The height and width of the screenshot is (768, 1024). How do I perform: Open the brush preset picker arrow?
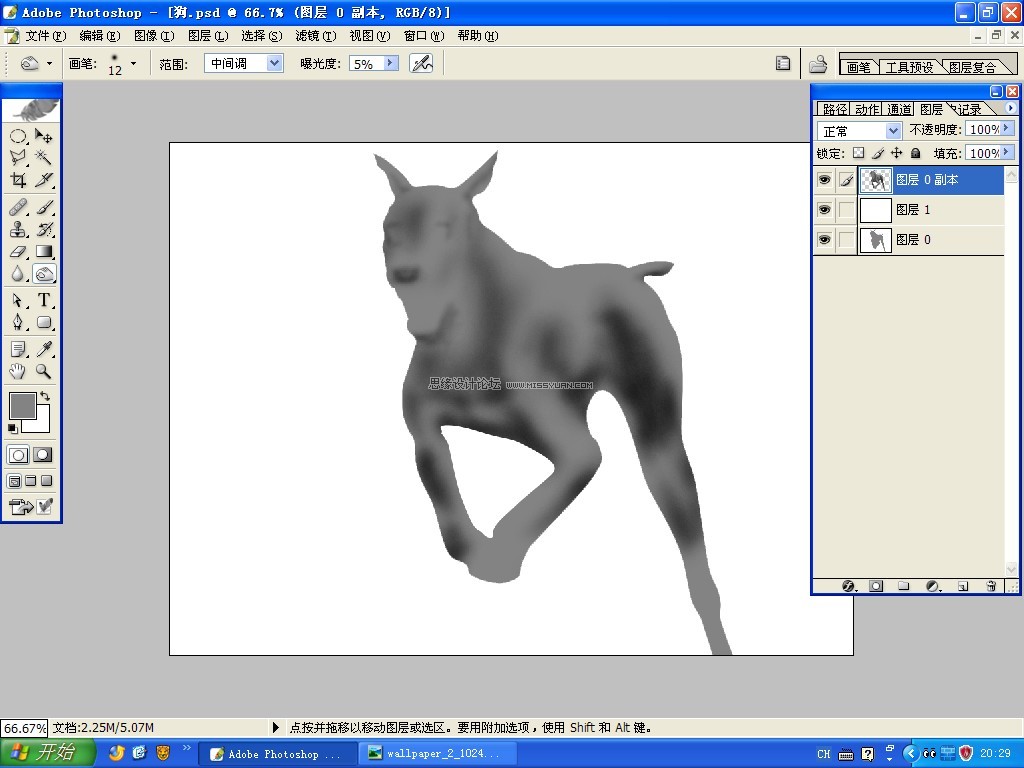tap(134, 63)
